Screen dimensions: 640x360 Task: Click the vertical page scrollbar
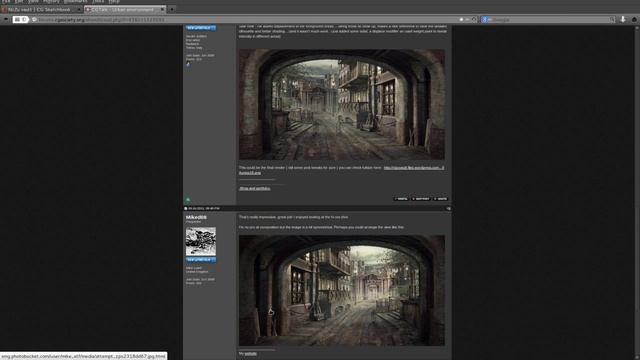[637, 192]
